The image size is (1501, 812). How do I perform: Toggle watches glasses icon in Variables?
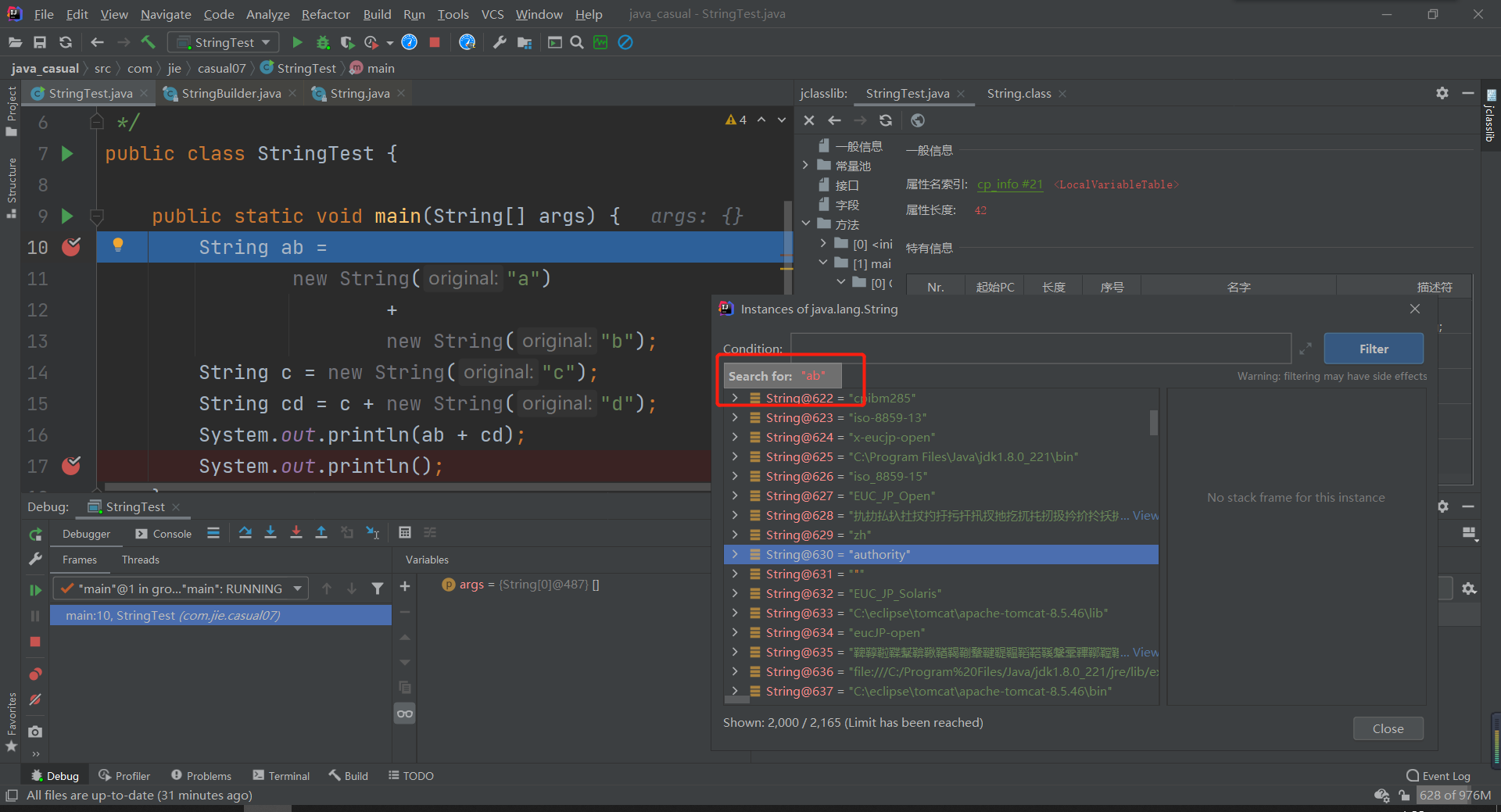tap(405, 714)
